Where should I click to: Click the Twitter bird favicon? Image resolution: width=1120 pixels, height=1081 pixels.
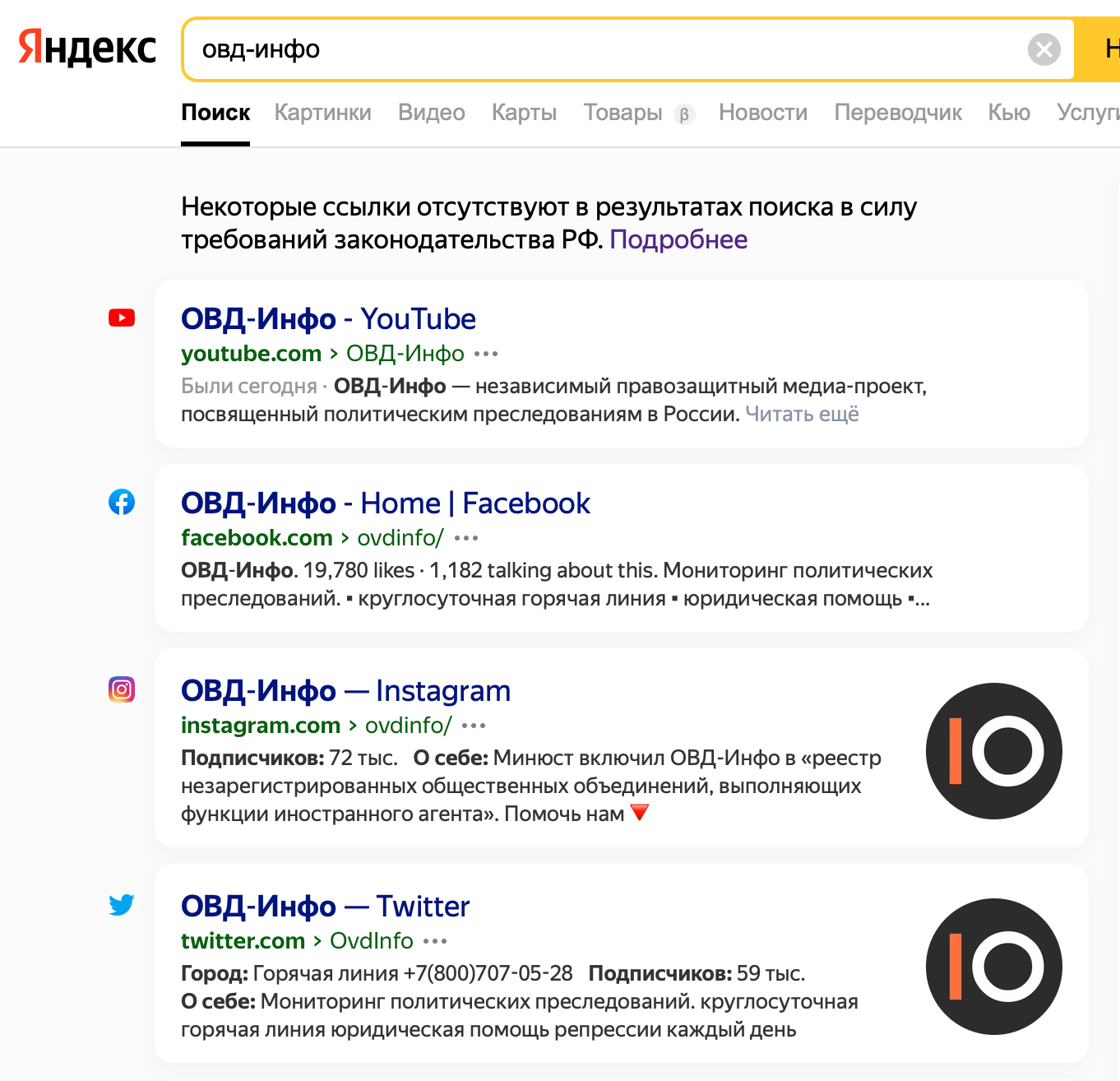pyautogui.click(x=122, y=905)
